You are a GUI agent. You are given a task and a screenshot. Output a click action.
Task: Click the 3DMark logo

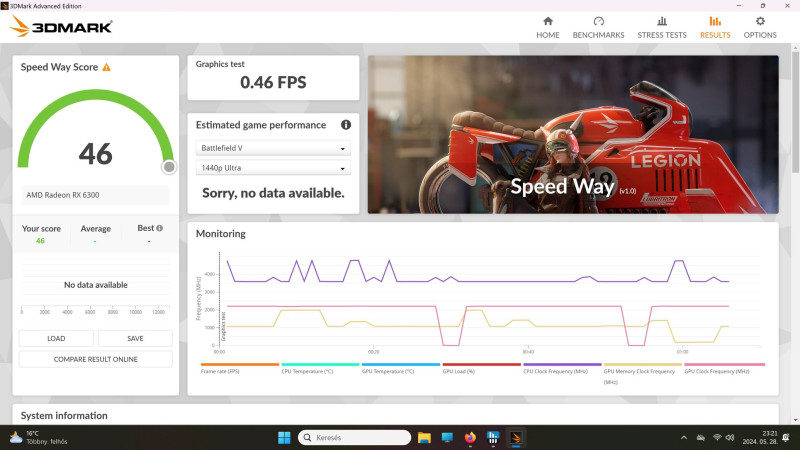coord(61,26)
